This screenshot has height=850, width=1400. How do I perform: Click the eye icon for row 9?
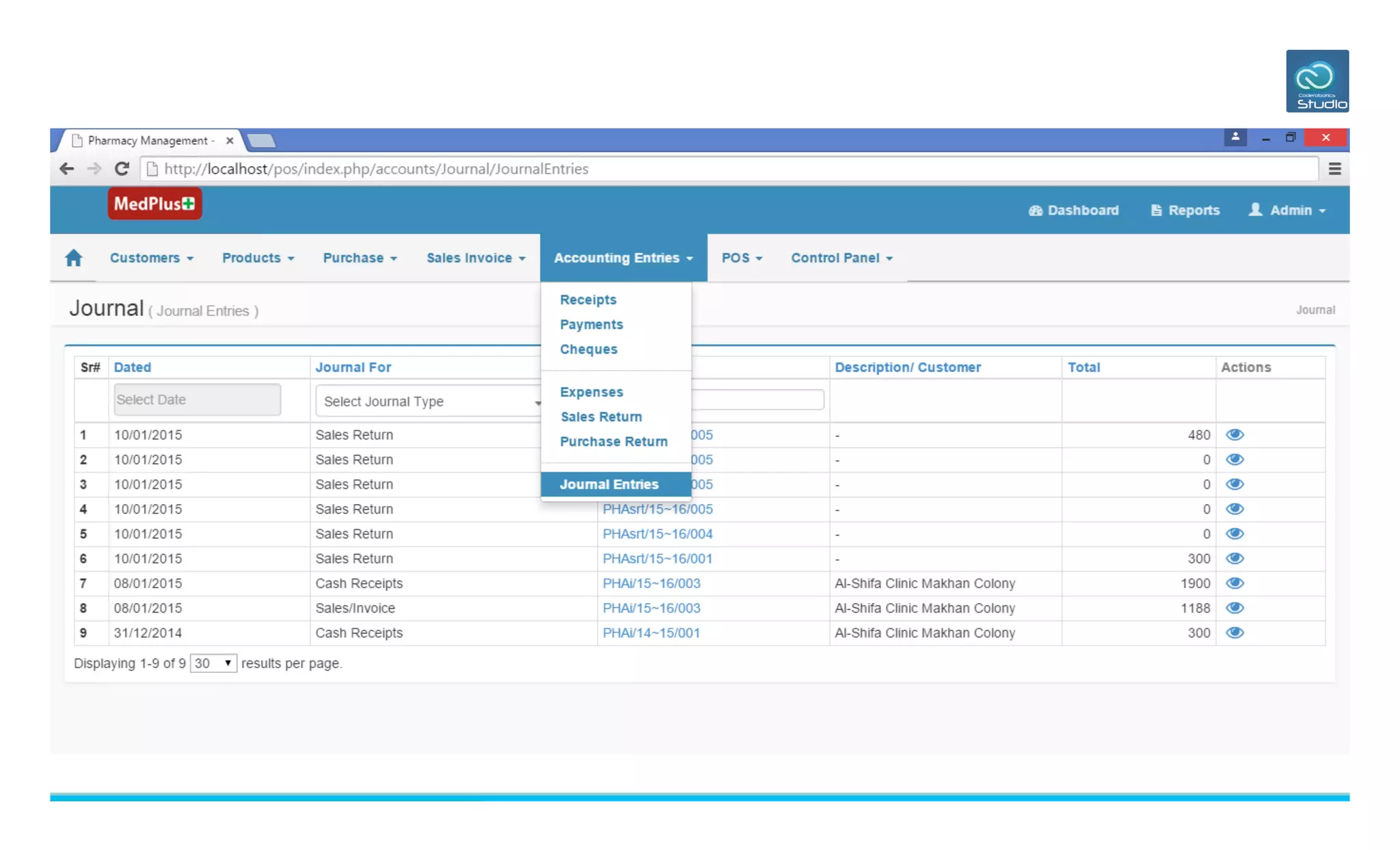(1235, 633)
